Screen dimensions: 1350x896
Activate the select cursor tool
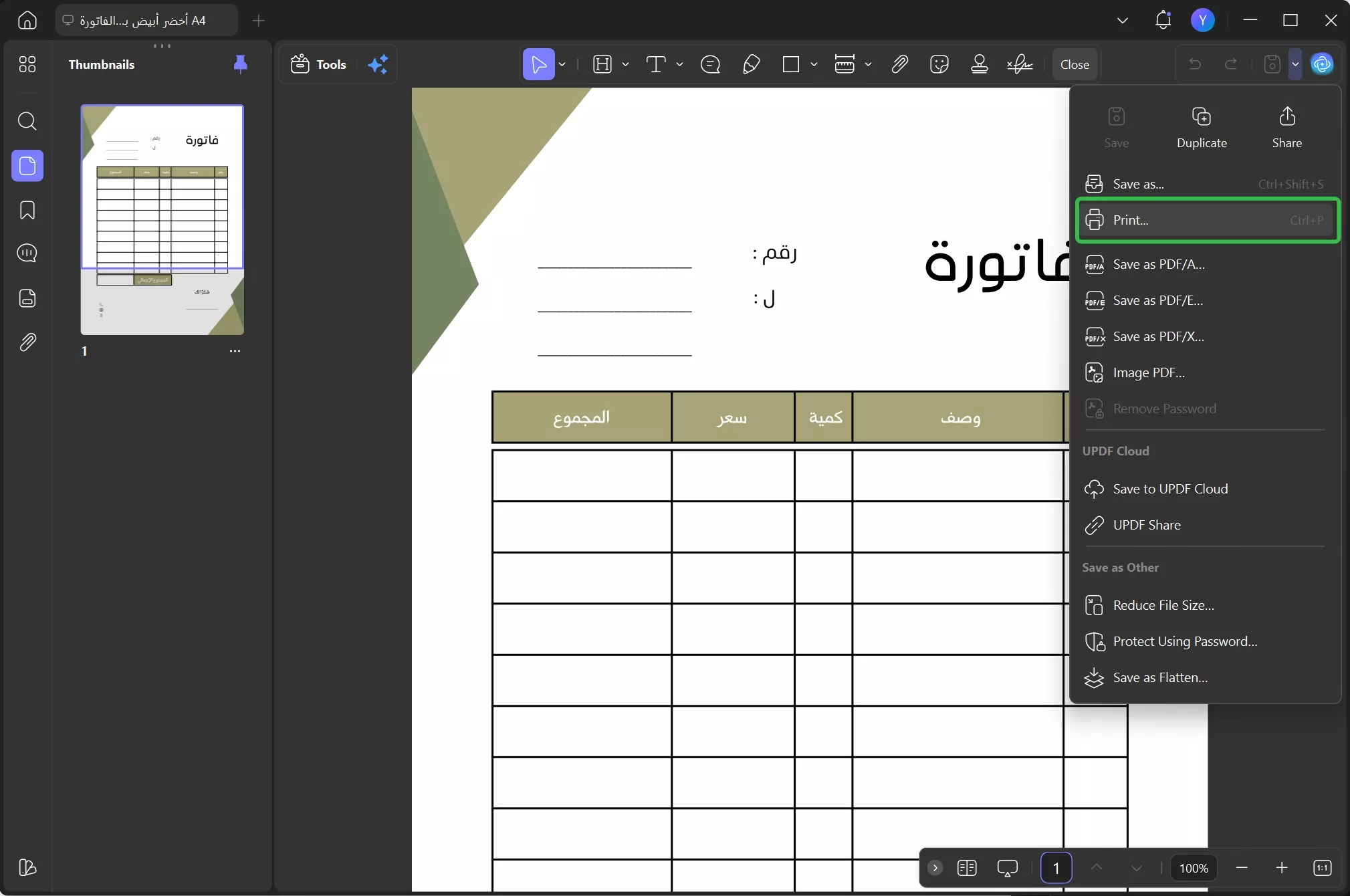[538, 64]
